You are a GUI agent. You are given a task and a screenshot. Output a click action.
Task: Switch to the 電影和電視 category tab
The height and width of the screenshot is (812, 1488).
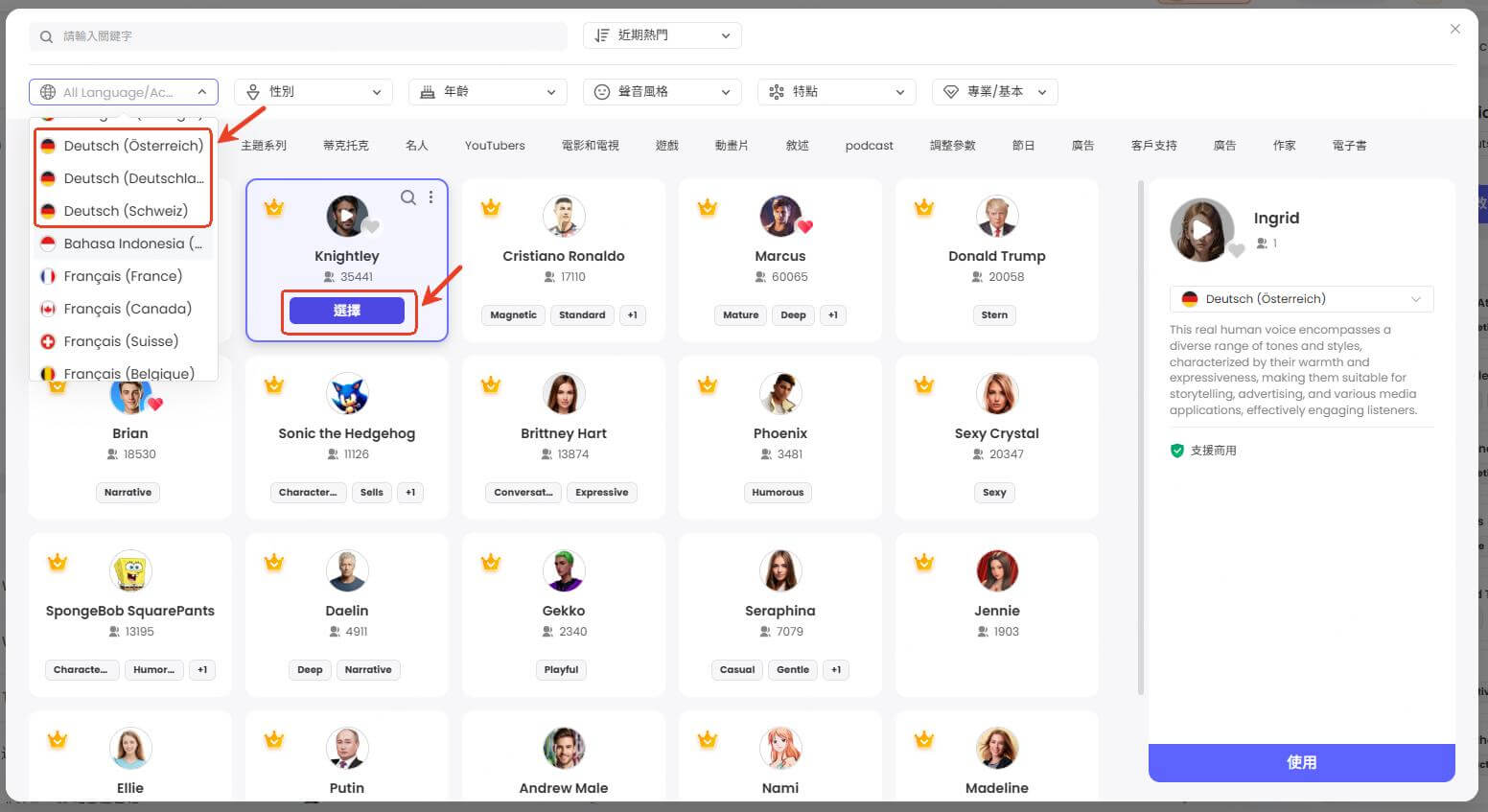point(591,146)
